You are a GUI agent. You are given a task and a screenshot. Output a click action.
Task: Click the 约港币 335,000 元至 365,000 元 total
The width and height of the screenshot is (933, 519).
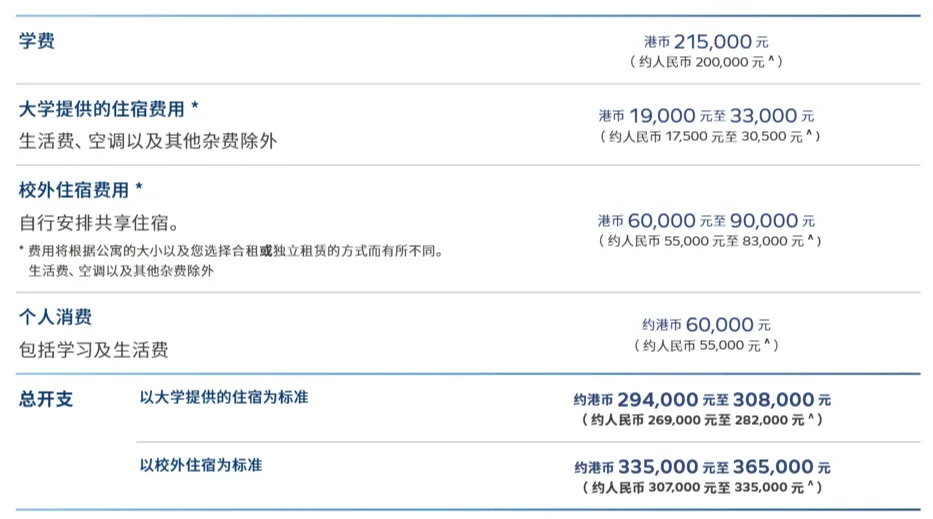pyautogui.click(x=702, y=467)
